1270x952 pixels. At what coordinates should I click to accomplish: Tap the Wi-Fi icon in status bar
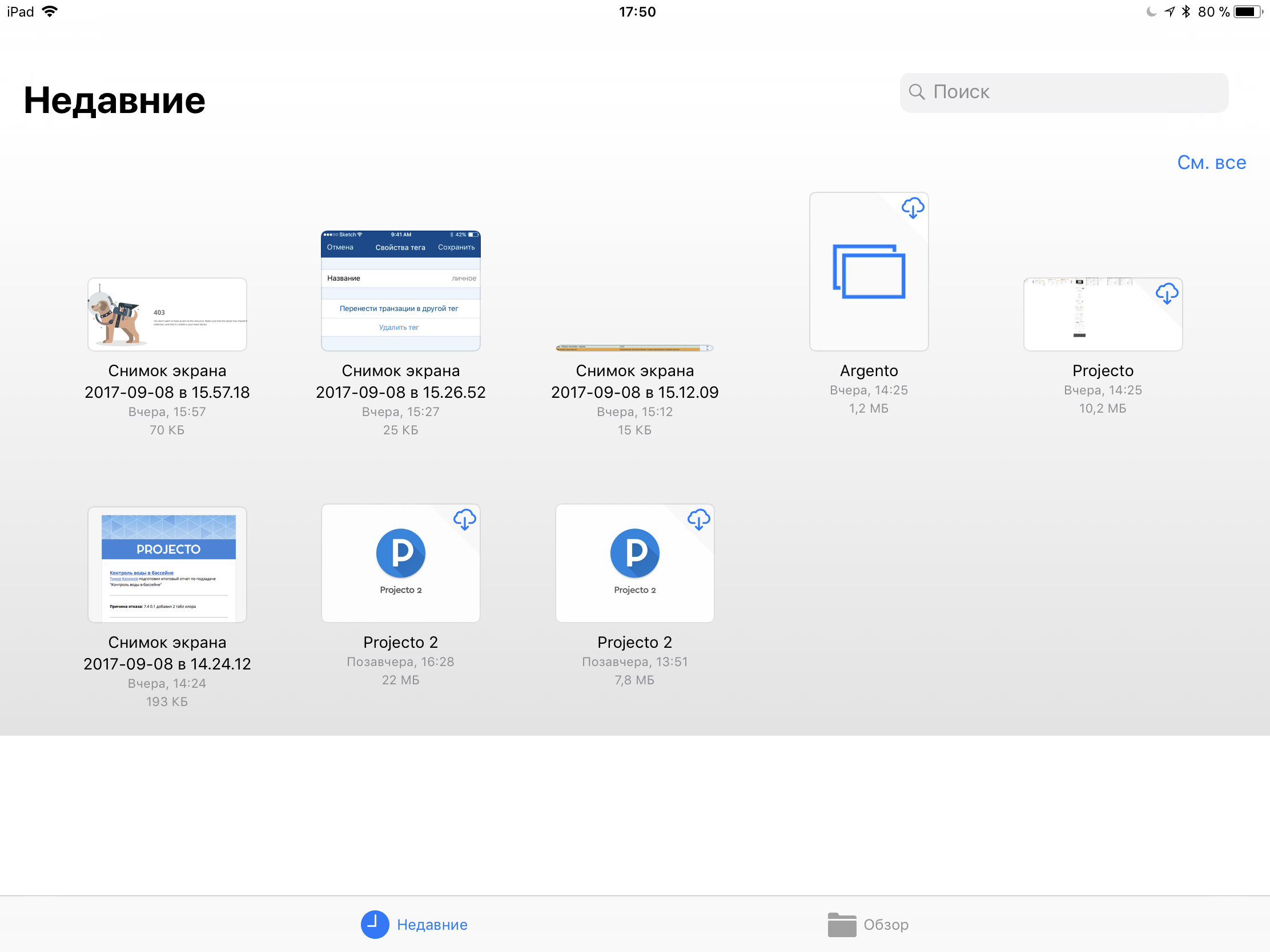[50, 12]
